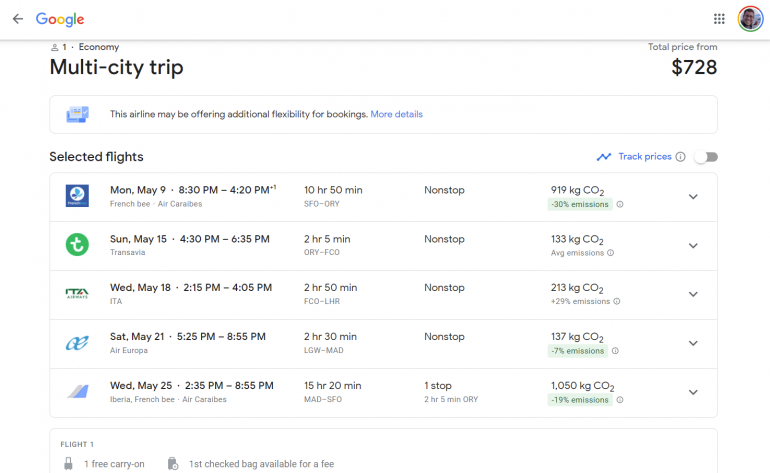The height and width of the screenshot is (473, 770).
Task: Click info icon beside -30% emissions
Action: 620,204
